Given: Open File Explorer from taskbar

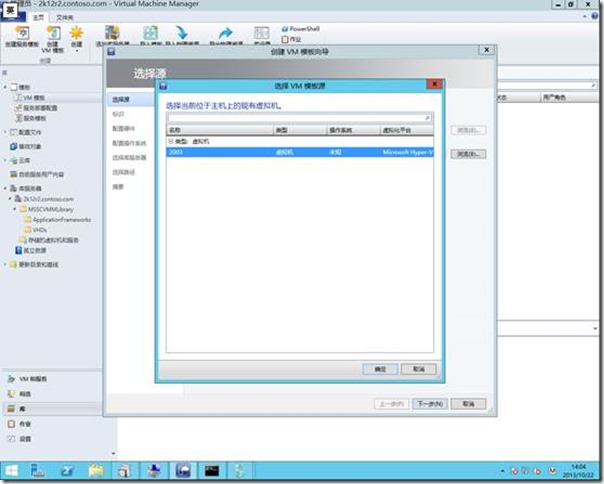Looking at the screenshot, I should coord(96,471).
